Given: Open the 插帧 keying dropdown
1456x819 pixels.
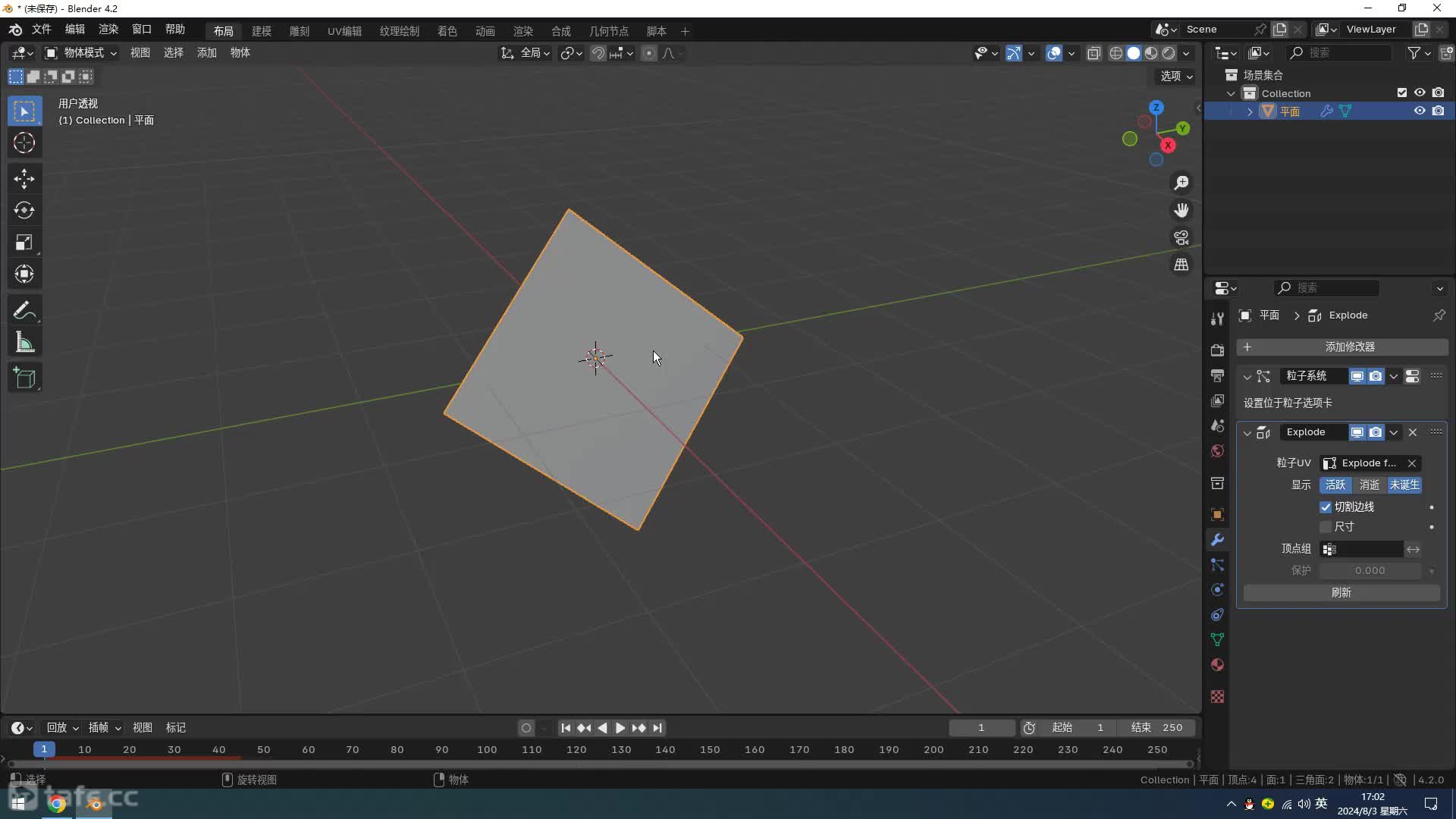Looking at the screenshot, I should (x=105, y=728).
